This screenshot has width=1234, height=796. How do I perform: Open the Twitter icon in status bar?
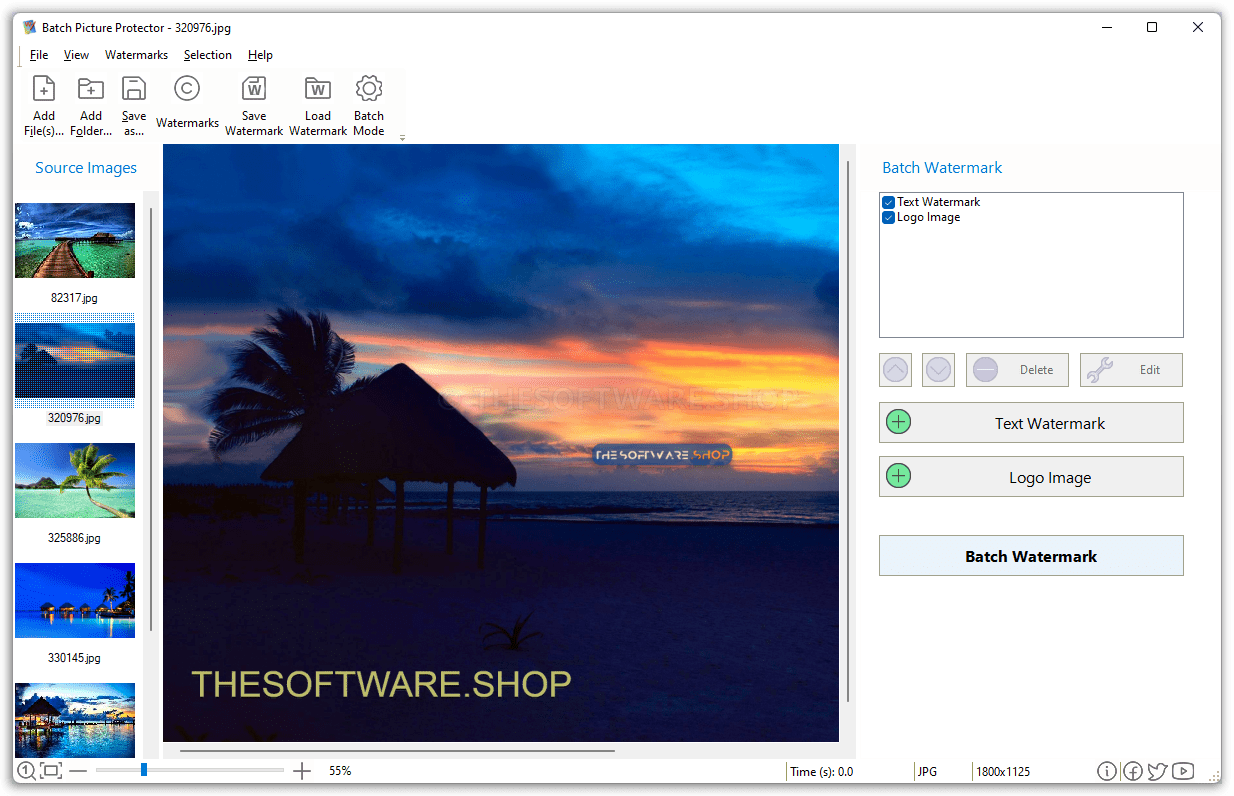1158,771
